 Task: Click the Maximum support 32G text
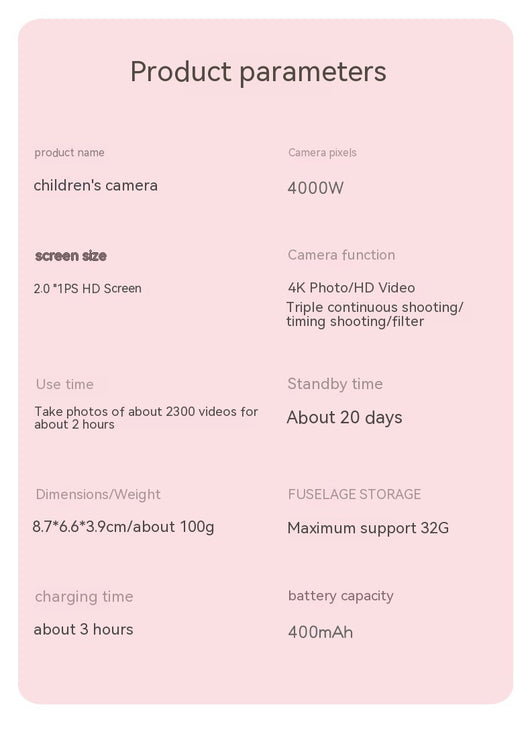pyautogui.click(x=368, y=528)
